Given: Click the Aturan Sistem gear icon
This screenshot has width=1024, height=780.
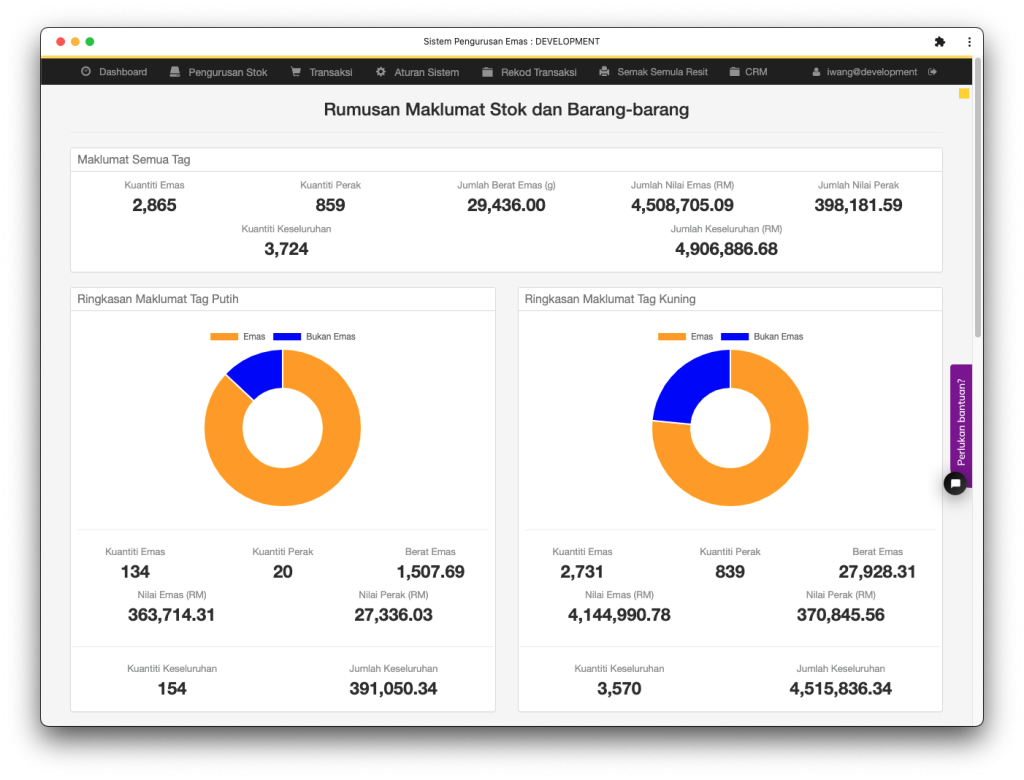Looking at the screenshot, I should pos(381,72).
